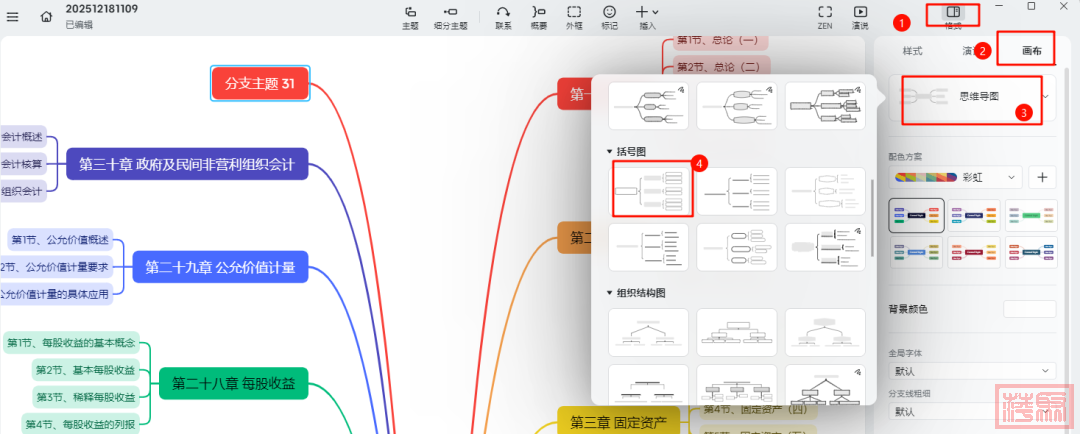This screenshot has width=1080, height=434.
Task: Collapse the 组织结构图 section
Action: [611, 293]
